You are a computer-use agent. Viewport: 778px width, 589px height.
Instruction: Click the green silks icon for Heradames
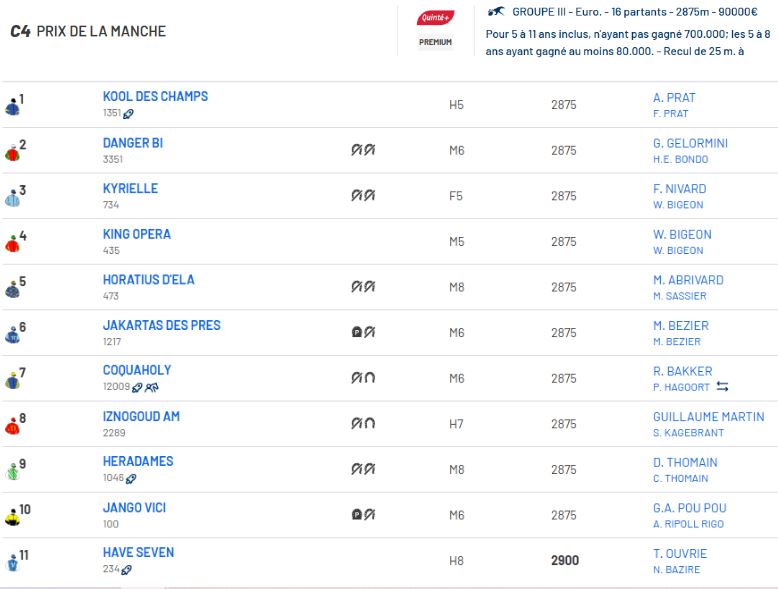coord(12,471)
